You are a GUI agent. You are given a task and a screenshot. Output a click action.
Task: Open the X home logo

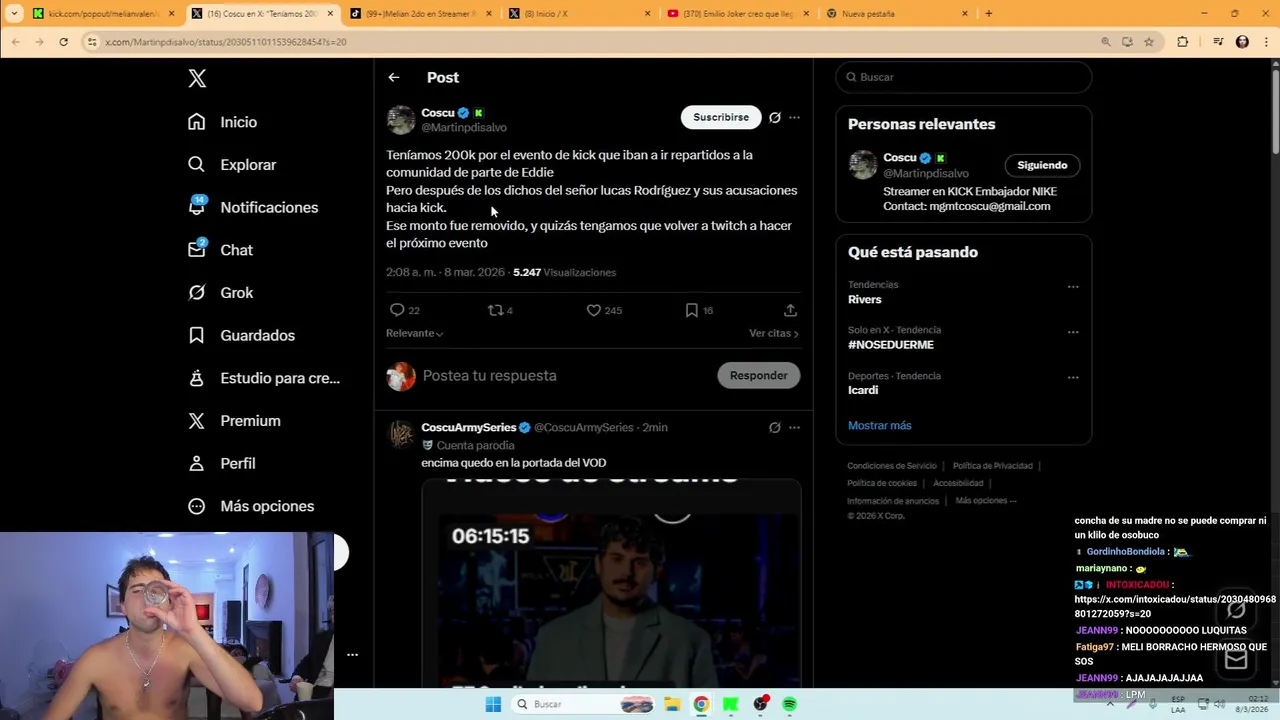[x=197, y=79]
